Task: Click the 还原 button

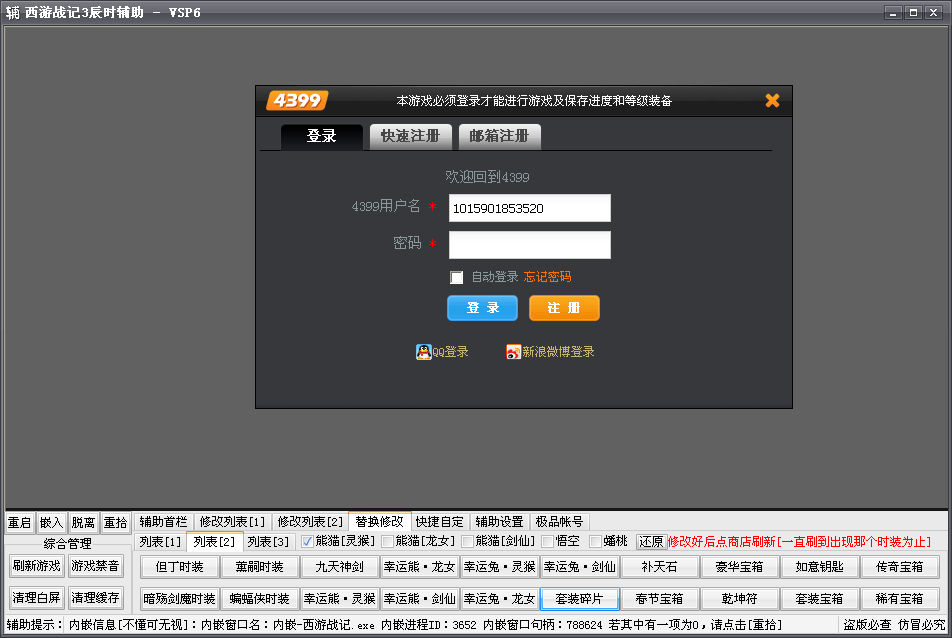Action: [x=651, y=541]
